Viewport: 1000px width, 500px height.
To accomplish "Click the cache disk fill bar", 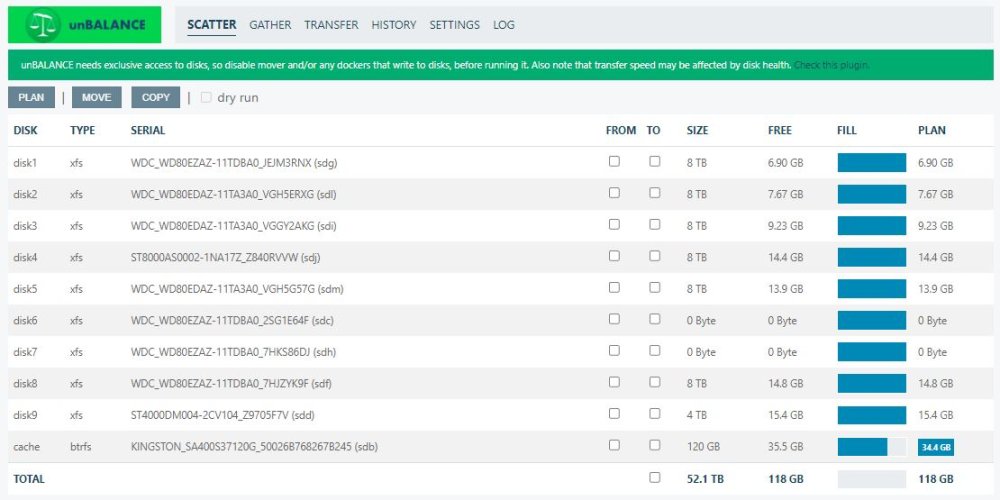I will pos(872,447).
